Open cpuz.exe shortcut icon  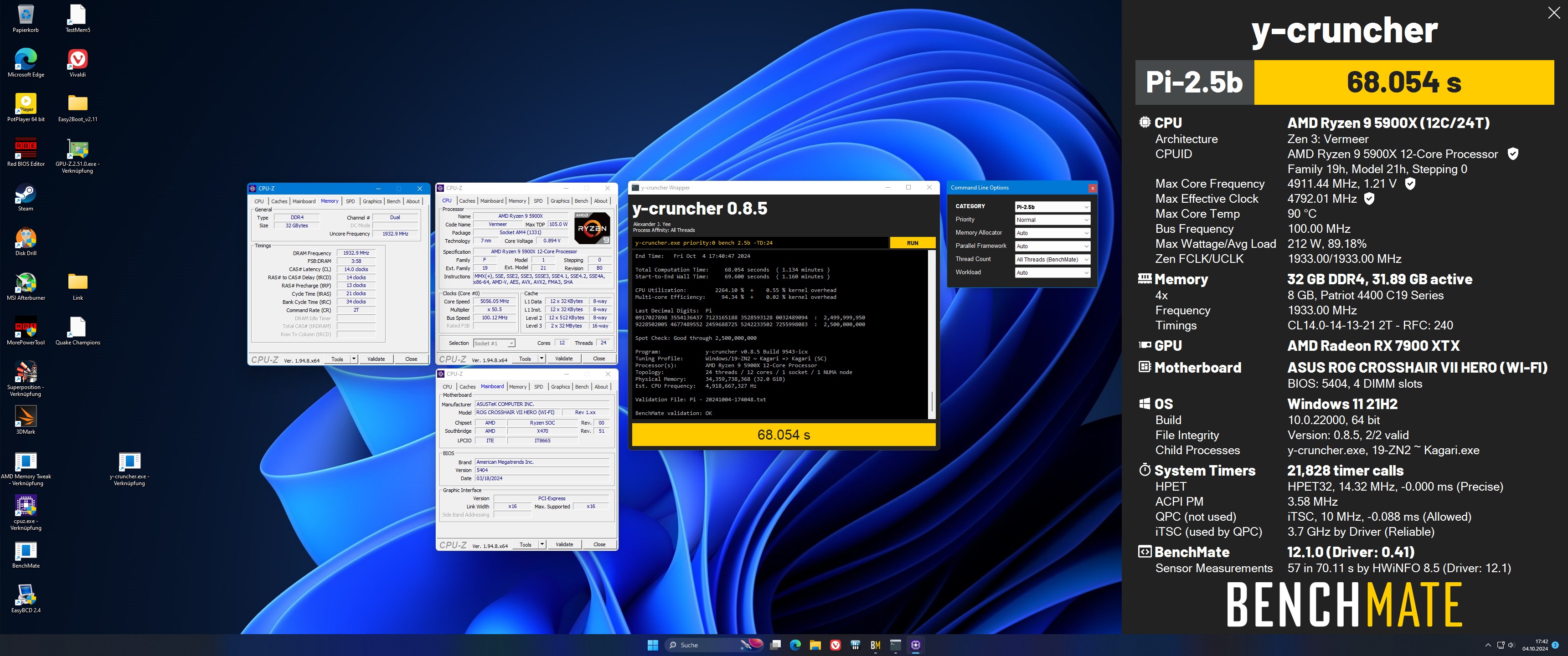coord(26,512)
